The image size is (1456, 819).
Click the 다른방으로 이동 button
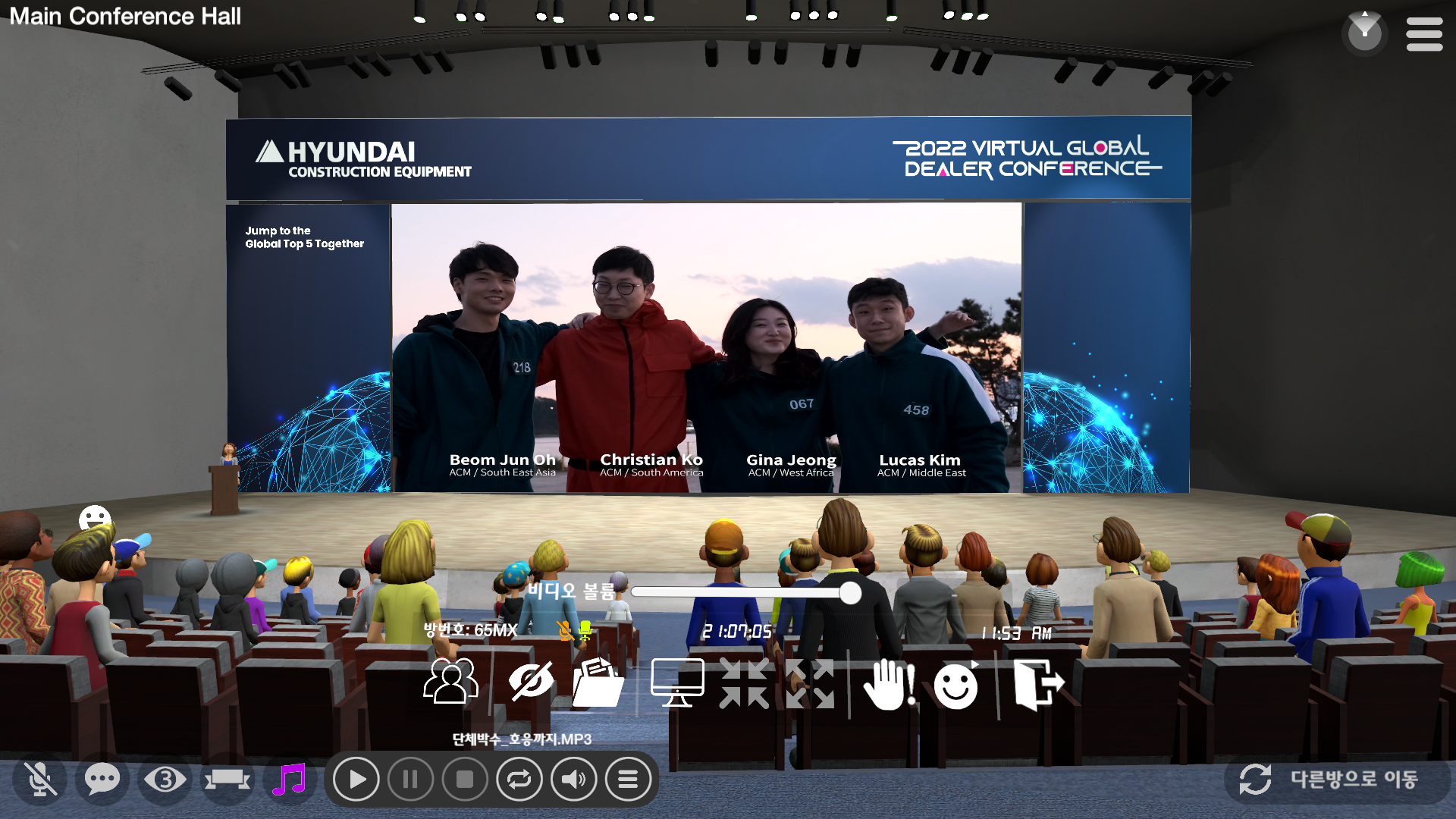click(x=1338, y=779)
